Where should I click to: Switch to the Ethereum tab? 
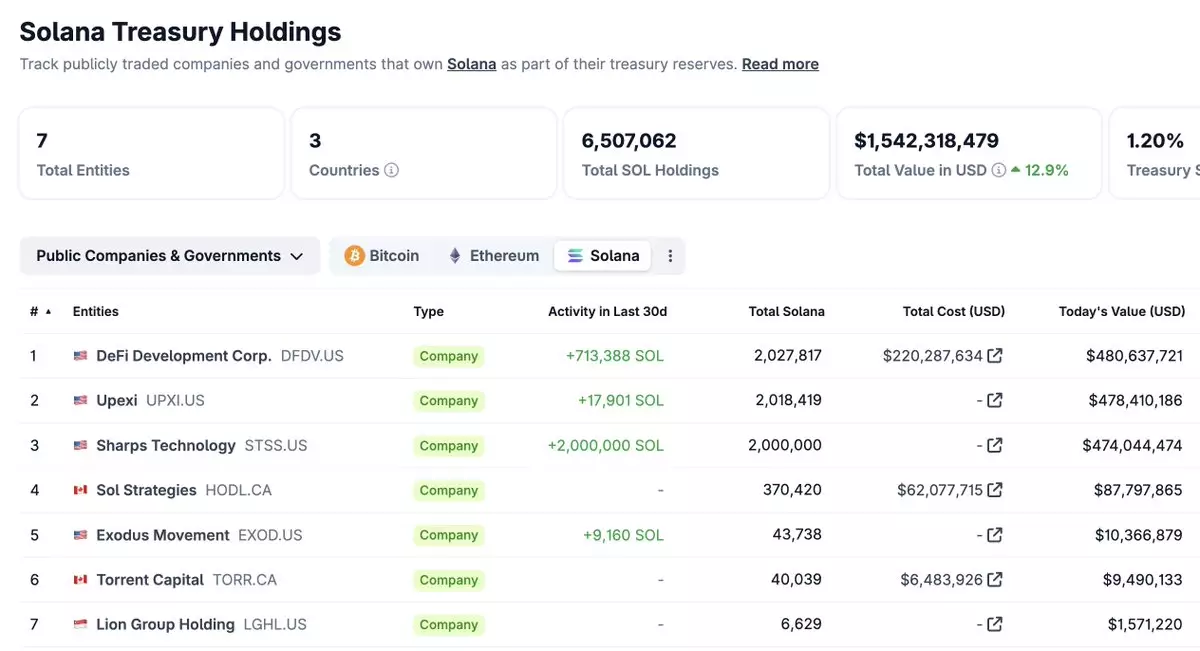493,256
